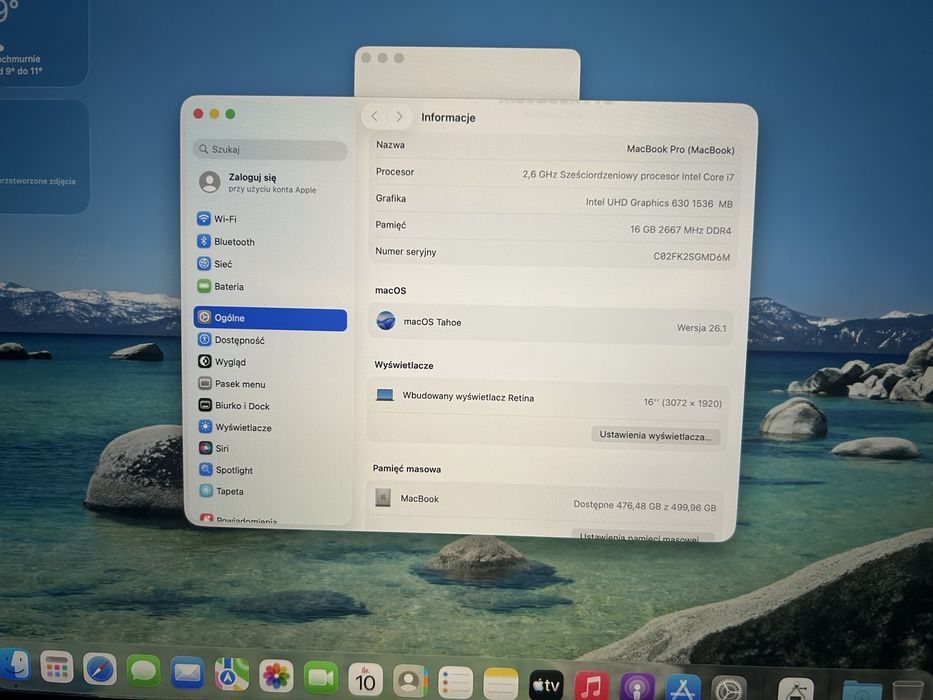The height and width of the screenshot is (700, 933).
Task: Open Music from the Dock
Action: [591, 687]
